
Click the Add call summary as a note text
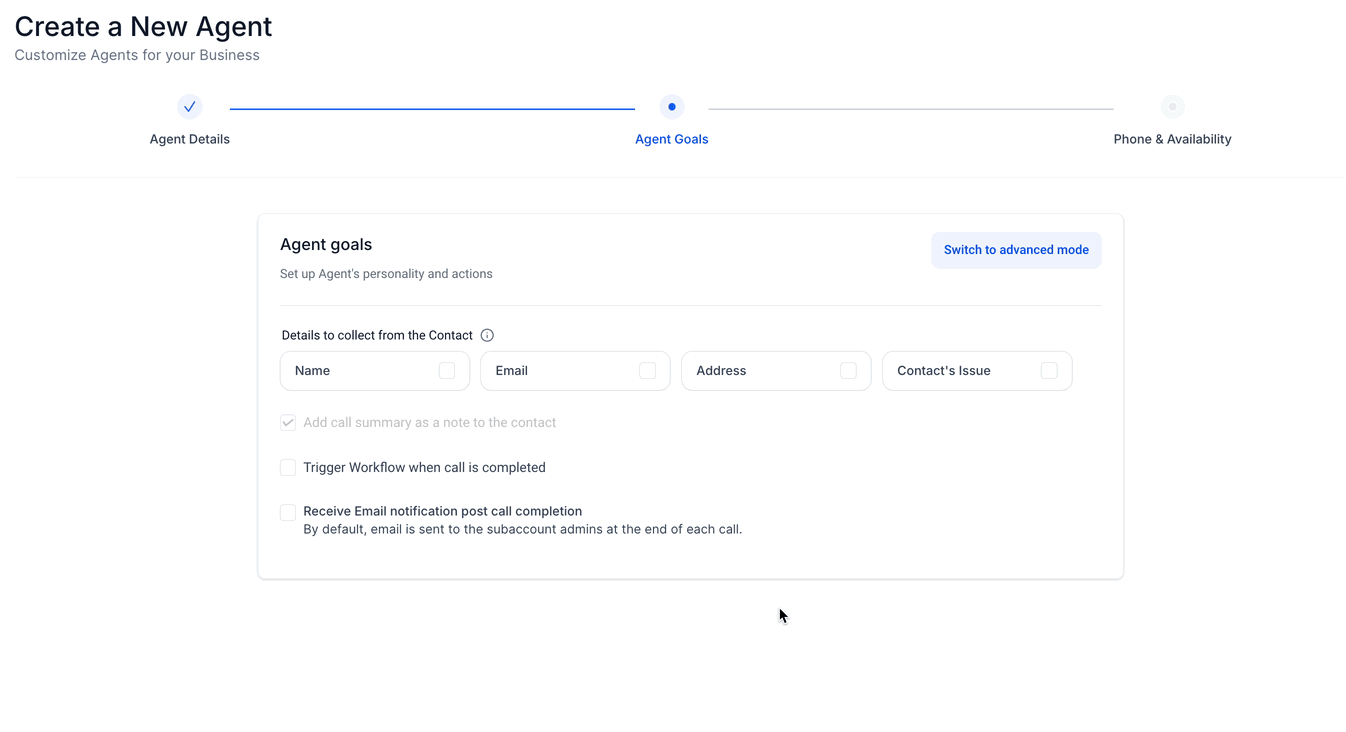(429, 423)
